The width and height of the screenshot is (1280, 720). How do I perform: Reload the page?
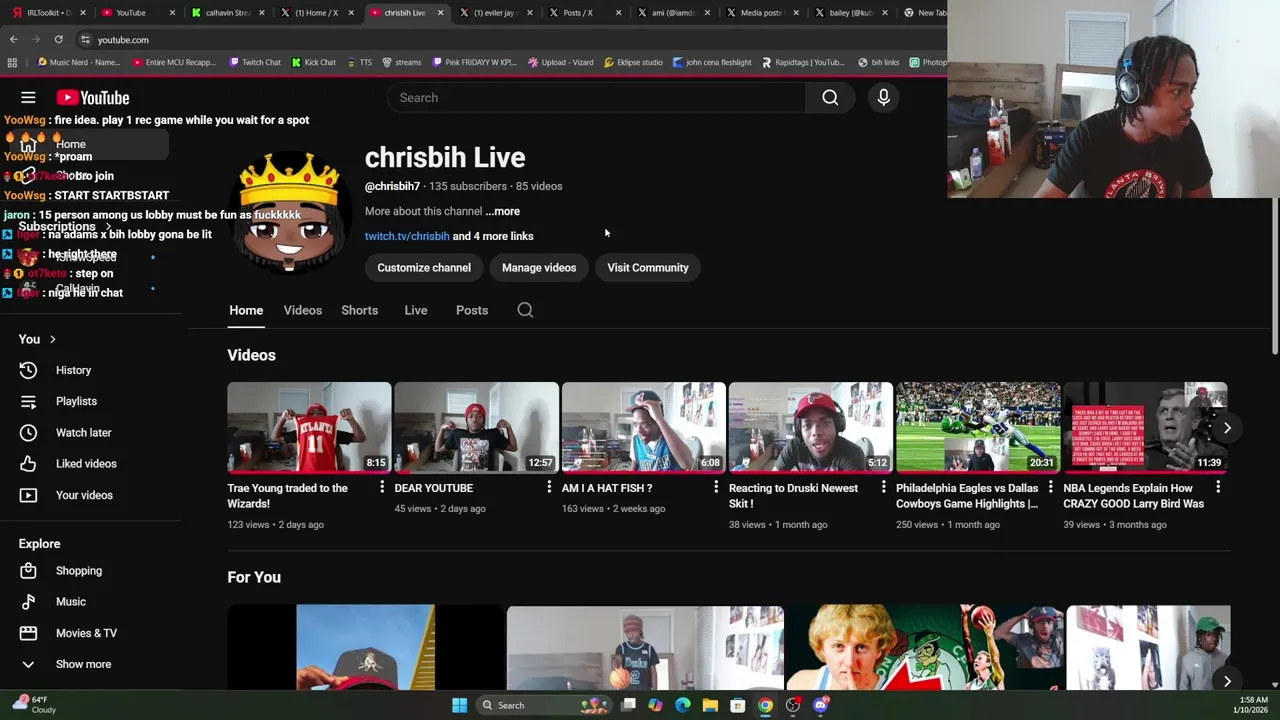coord(58,39)
